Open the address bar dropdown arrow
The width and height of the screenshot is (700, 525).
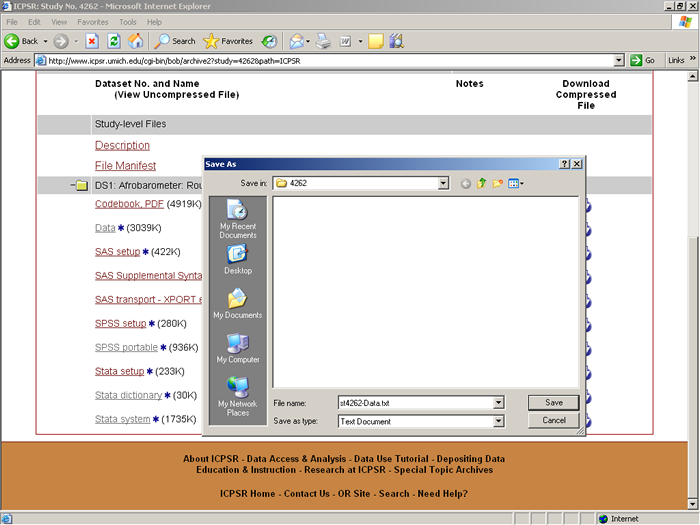click(x=619, y=60)
